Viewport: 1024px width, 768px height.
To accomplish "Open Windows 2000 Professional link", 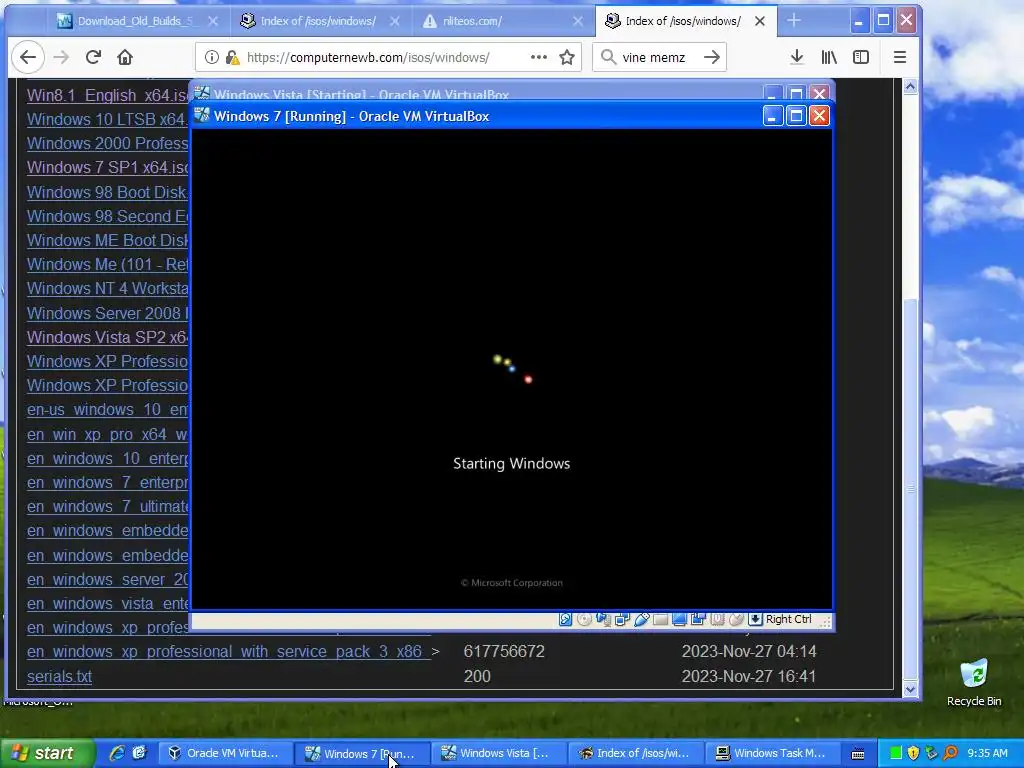I will click(108, 144).
